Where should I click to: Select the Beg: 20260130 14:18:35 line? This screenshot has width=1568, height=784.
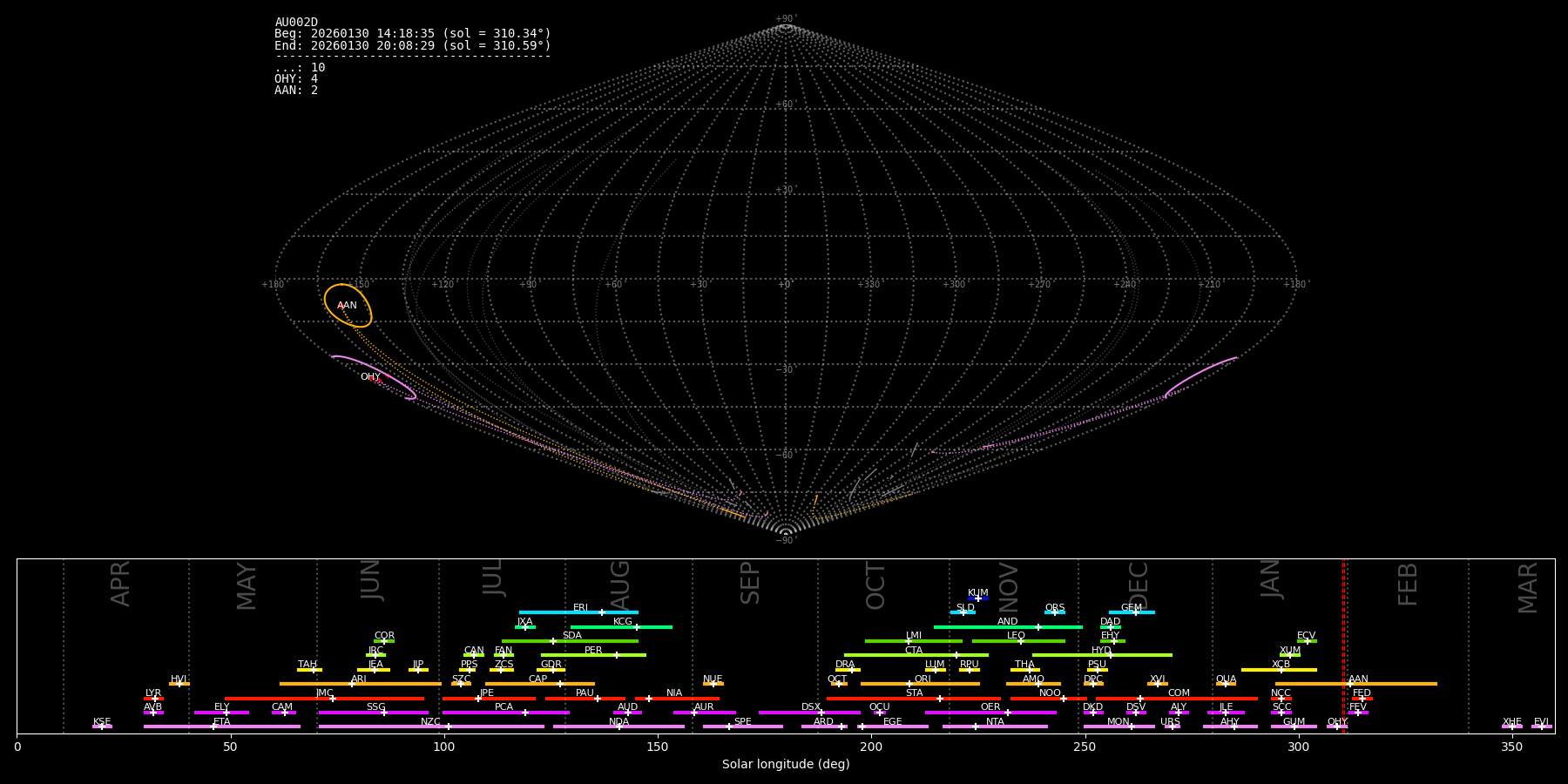tap(413, 34)
